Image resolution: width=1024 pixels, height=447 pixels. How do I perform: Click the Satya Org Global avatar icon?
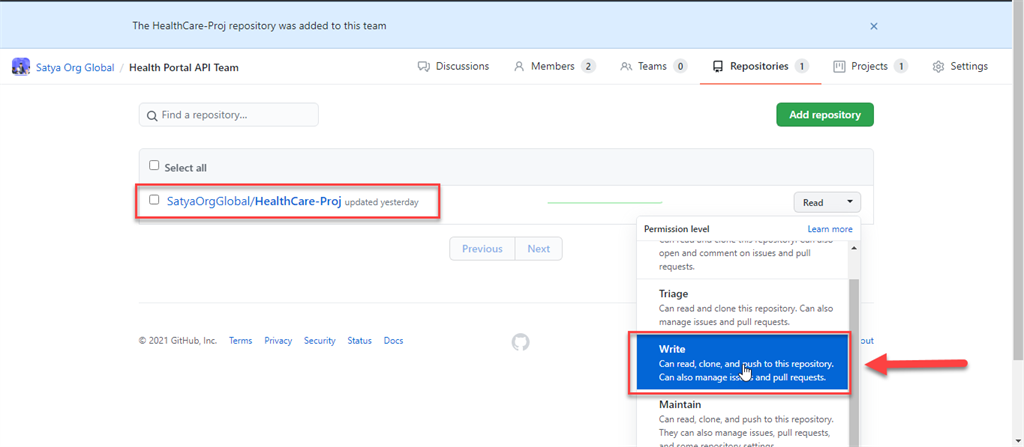pyautogui.click(x=21, y=67)
